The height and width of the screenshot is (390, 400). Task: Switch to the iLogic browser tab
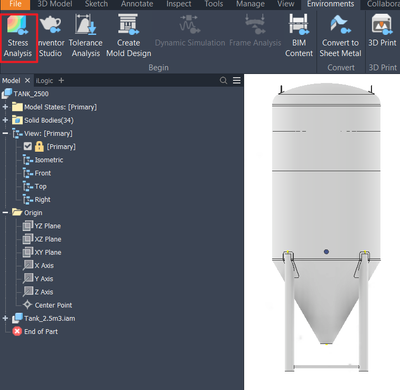tap(44, 81)
